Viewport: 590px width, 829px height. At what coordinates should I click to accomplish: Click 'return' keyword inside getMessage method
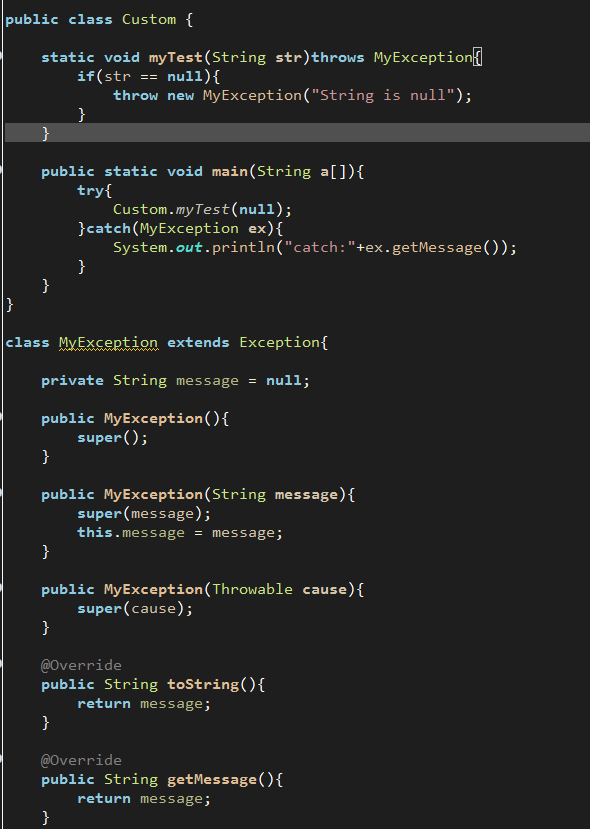(104, 798)
